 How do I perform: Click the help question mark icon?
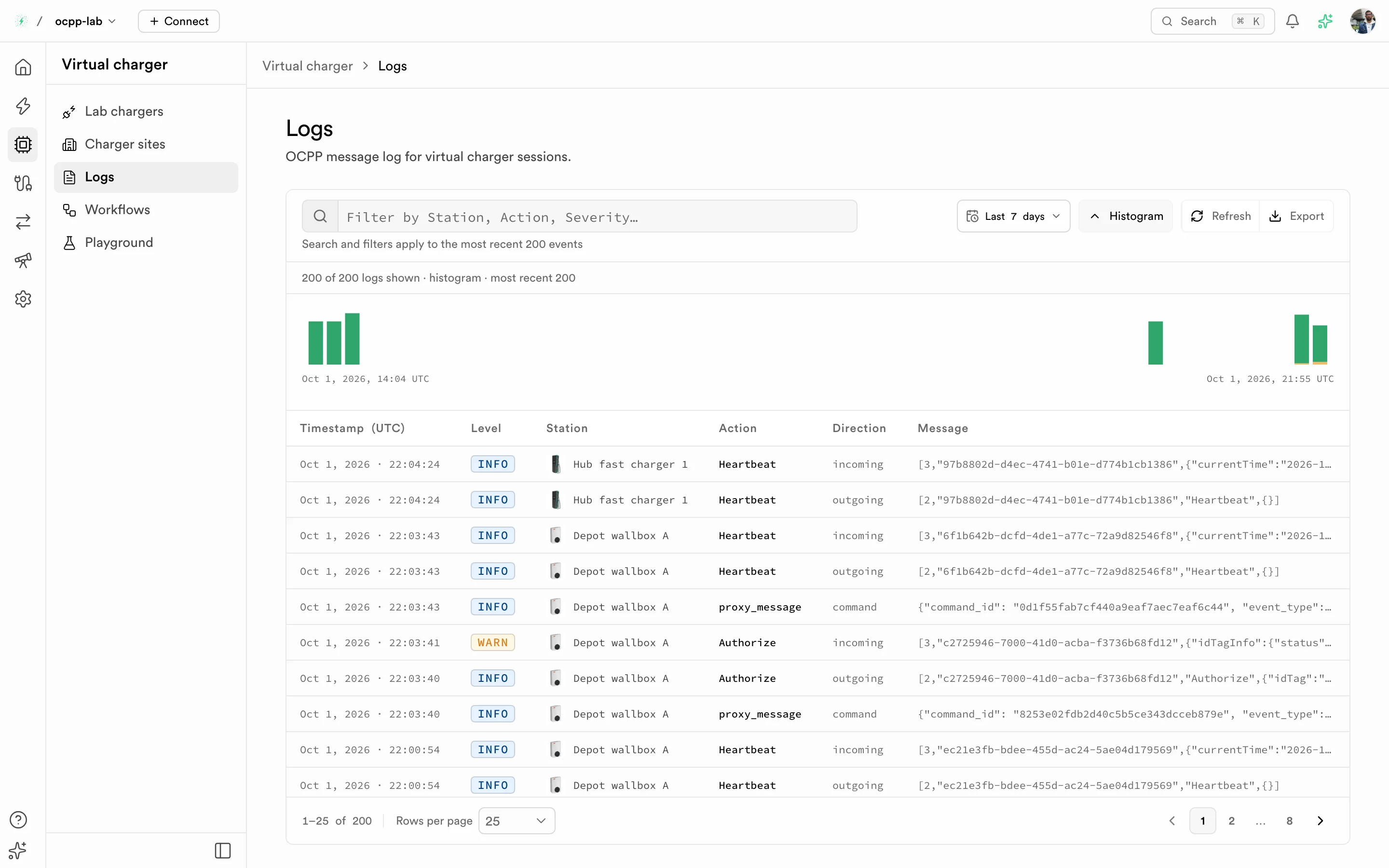18,819
